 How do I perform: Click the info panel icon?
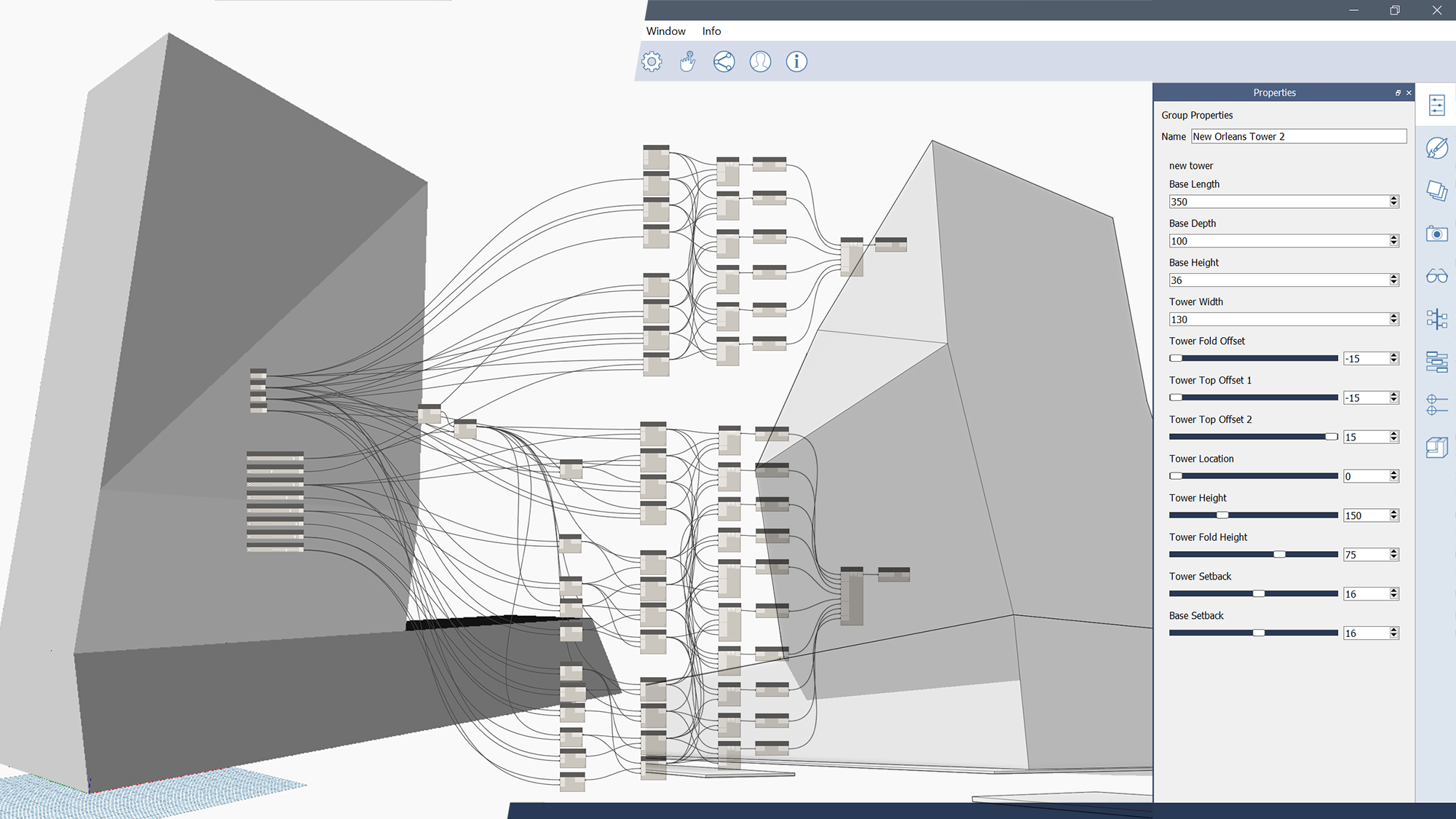click(x=796, y=62)
